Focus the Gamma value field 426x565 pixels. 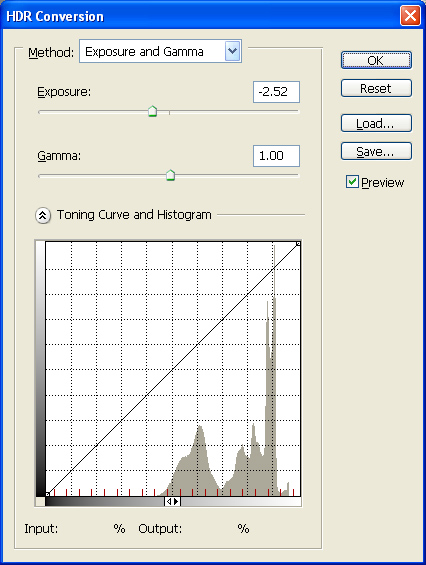pos(276,156)
